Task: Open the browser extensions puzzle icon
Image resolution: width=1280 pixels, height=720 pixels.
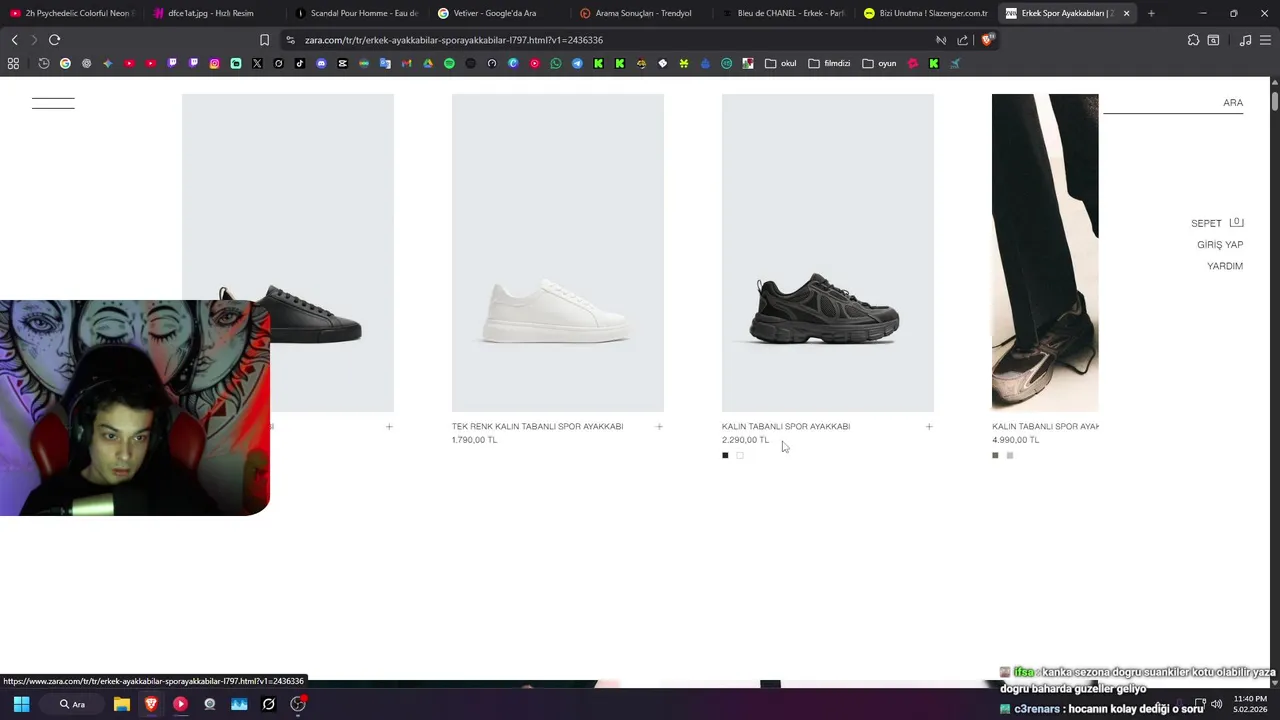Action: click(x=1193, y=40)
